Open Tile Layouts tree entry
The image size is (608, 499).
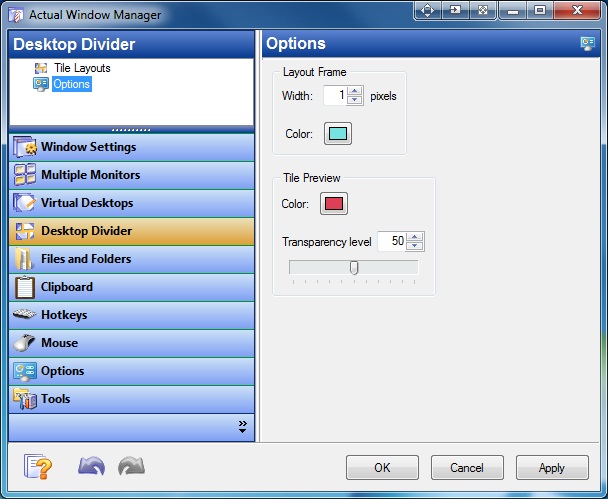[82, 68]
